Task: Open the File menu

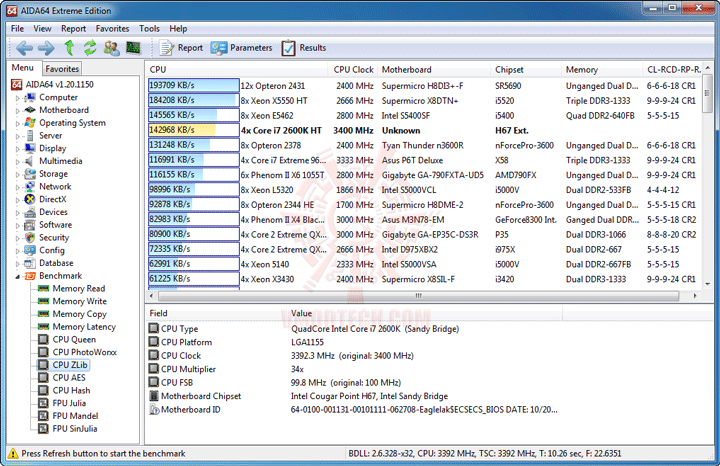Action: (x=17, y=28)
